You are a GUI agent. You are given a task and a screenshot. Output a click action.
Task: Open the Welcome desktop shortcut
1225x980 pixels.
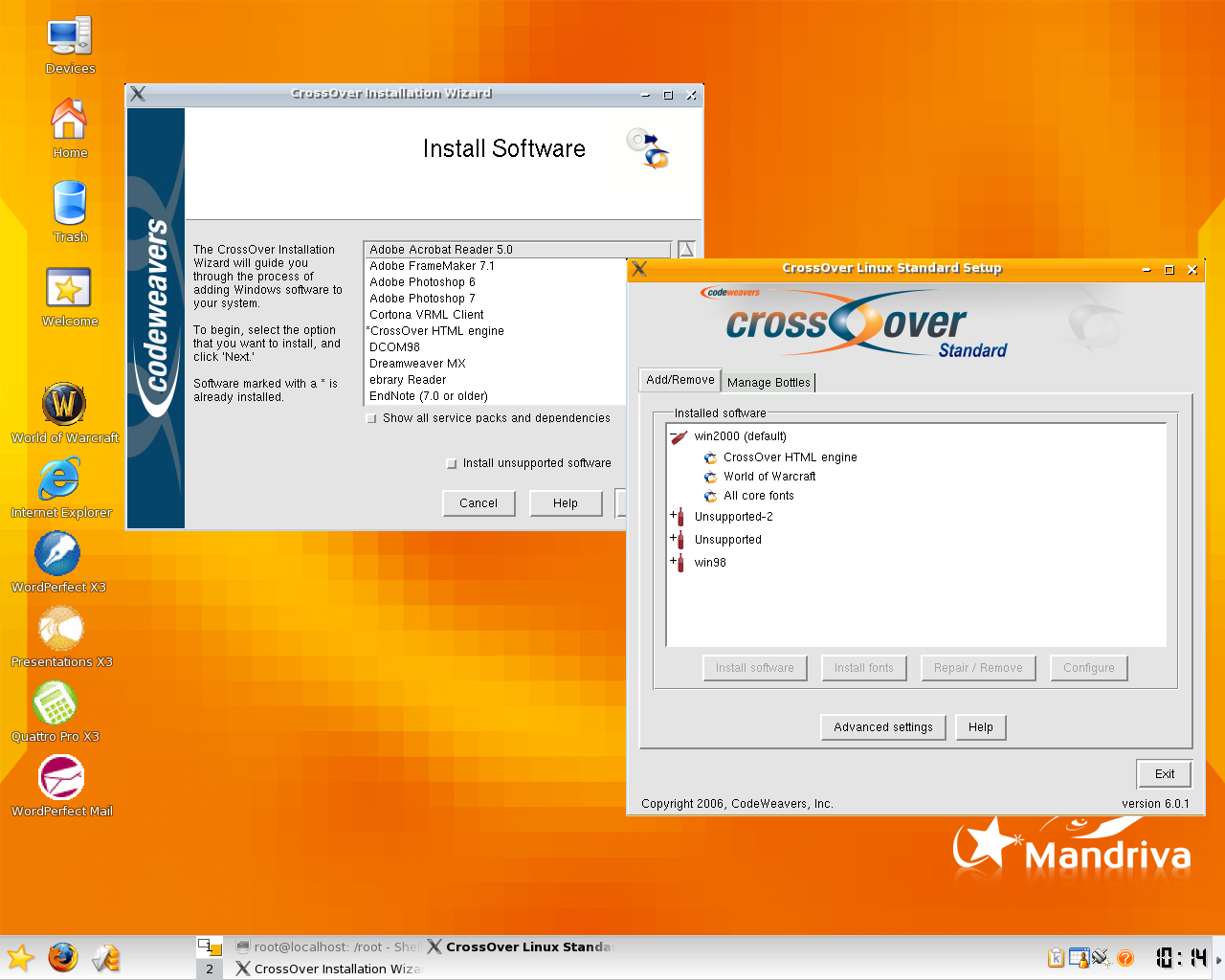point(69,288)
